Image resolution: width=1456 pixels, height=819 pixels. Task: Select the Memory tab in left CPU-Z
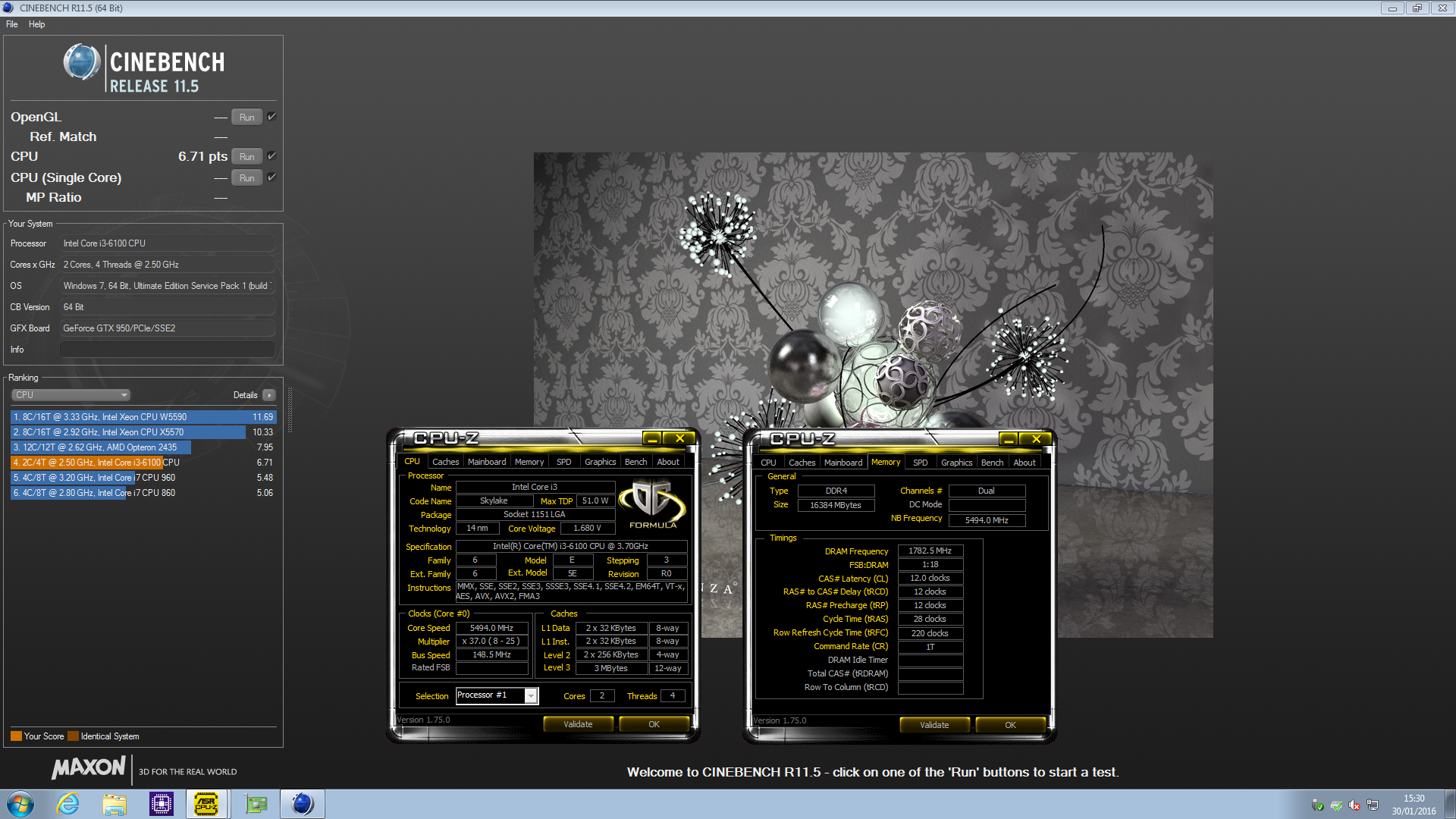(529, 462)
